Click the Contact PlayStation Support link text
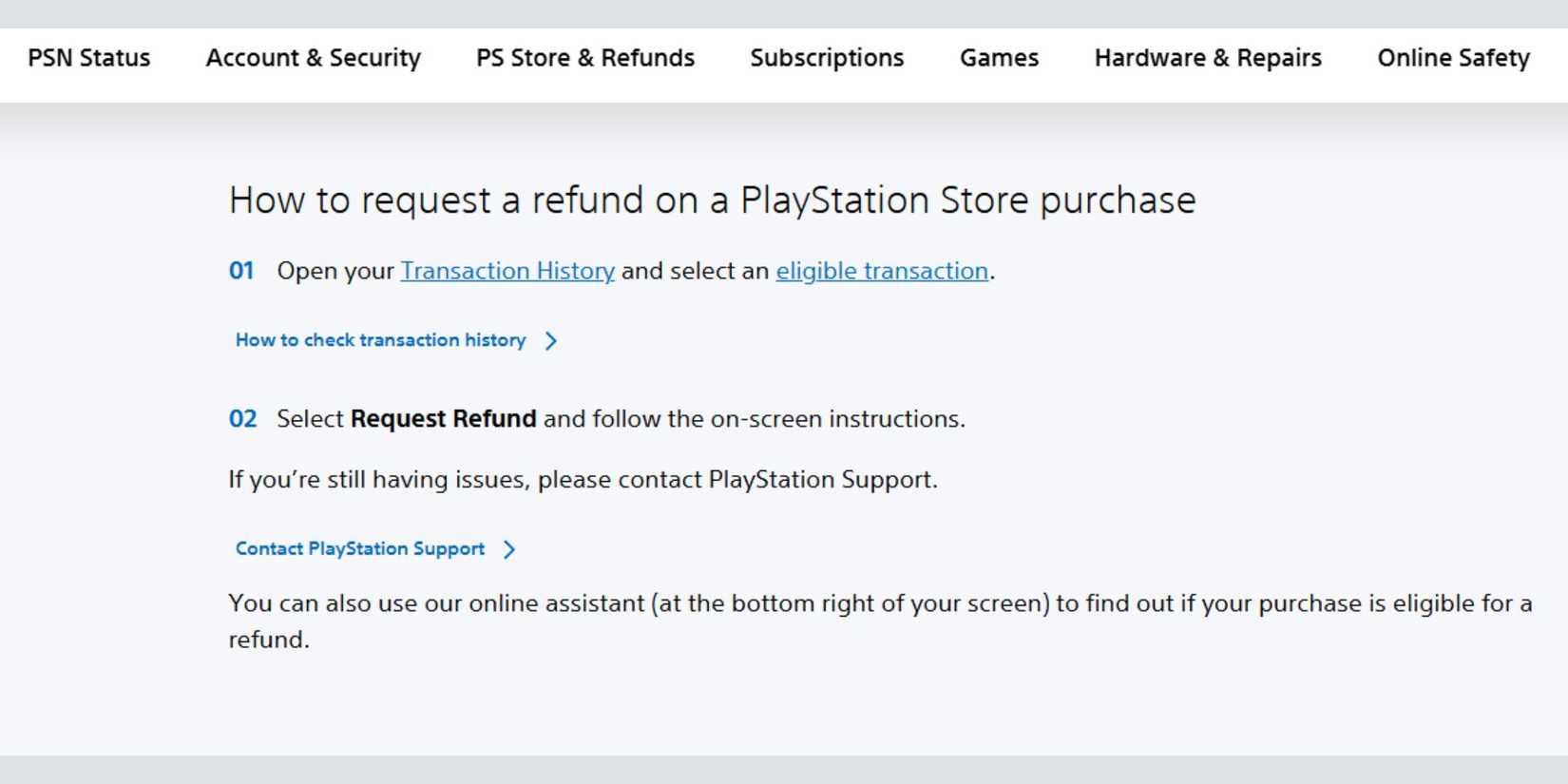 [360, 549]
